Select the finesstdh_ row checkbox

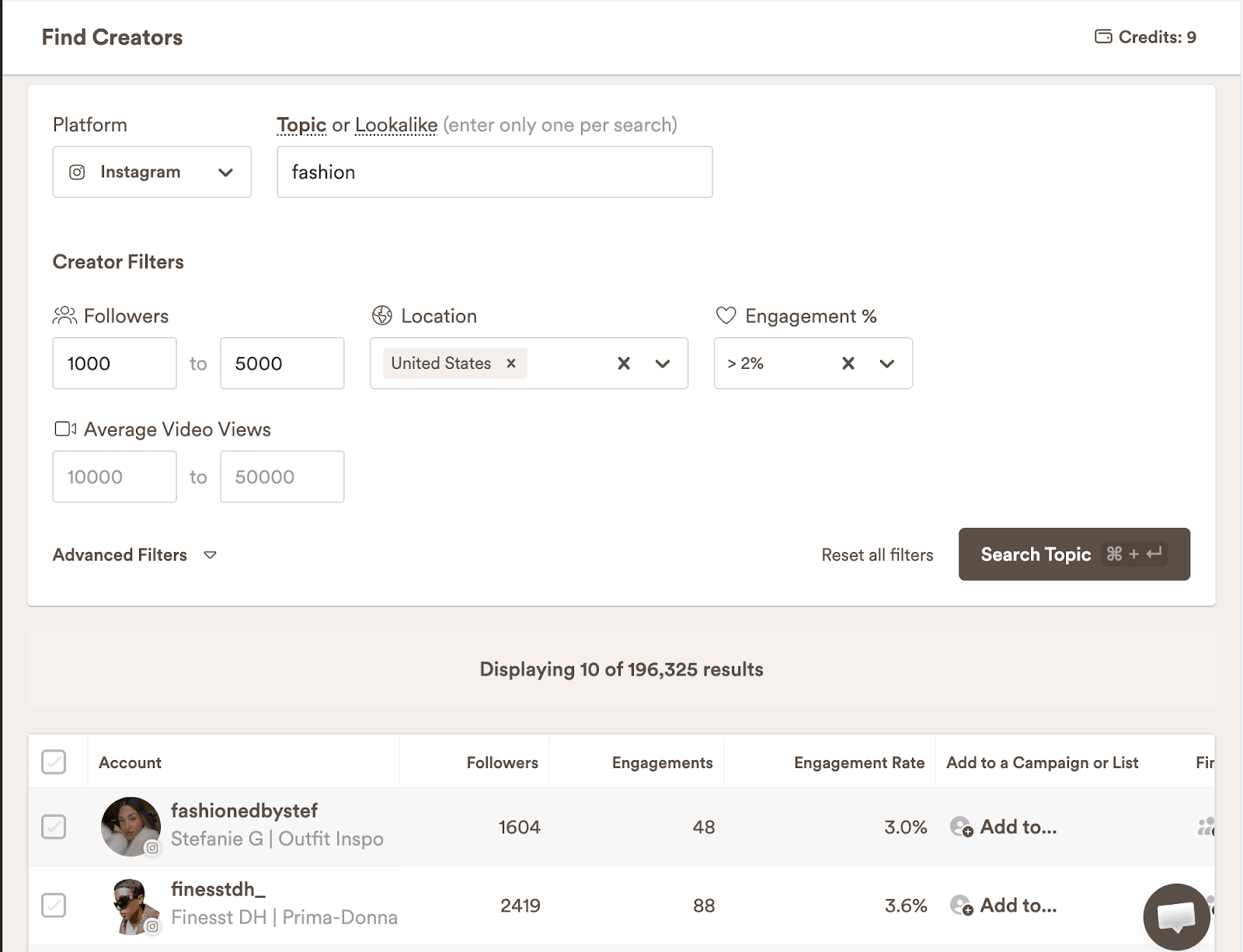click(x=54, y=905)
